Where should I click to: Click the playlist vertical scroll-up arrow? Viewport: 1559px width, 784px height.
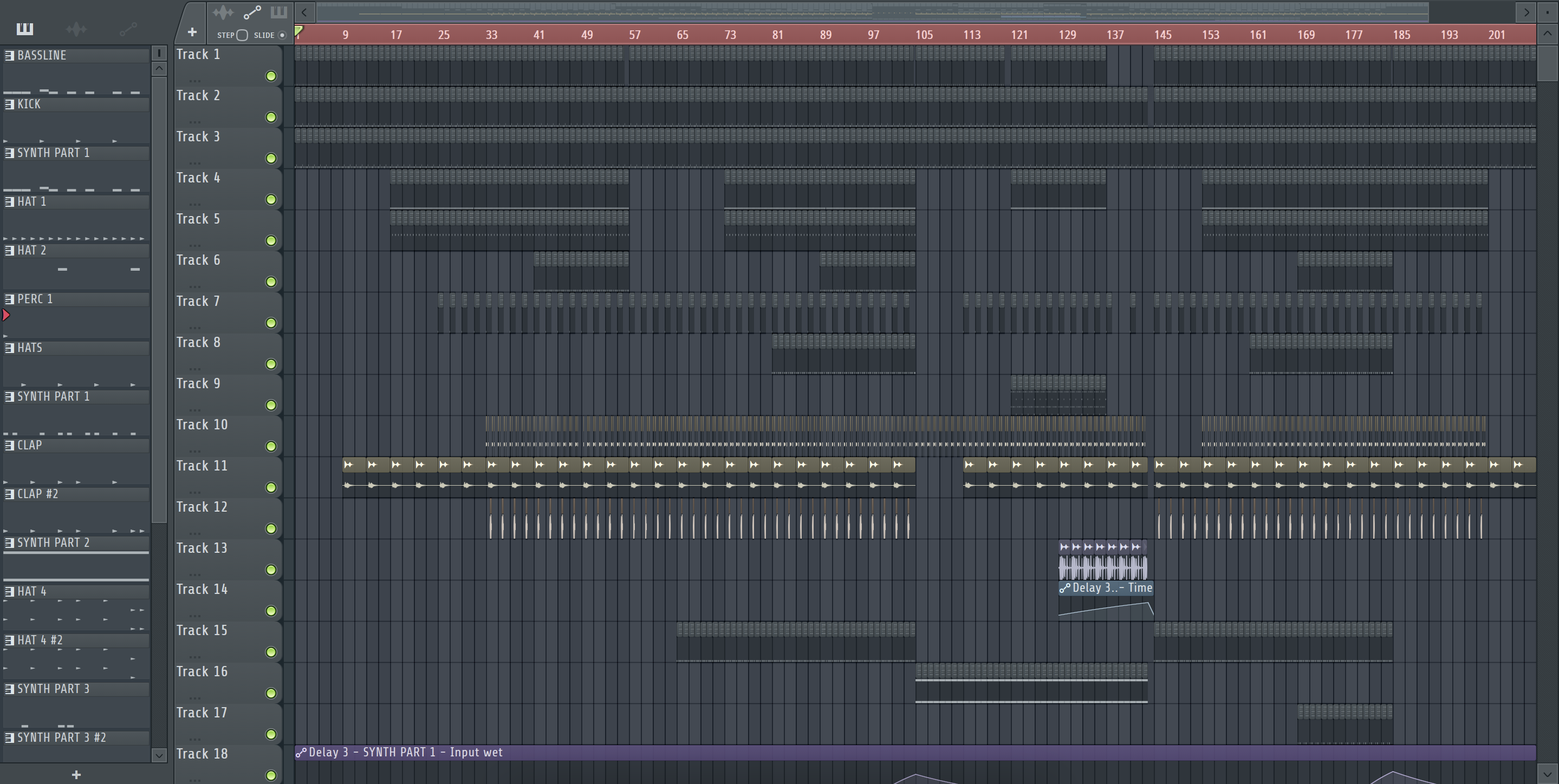point(1548,34)
